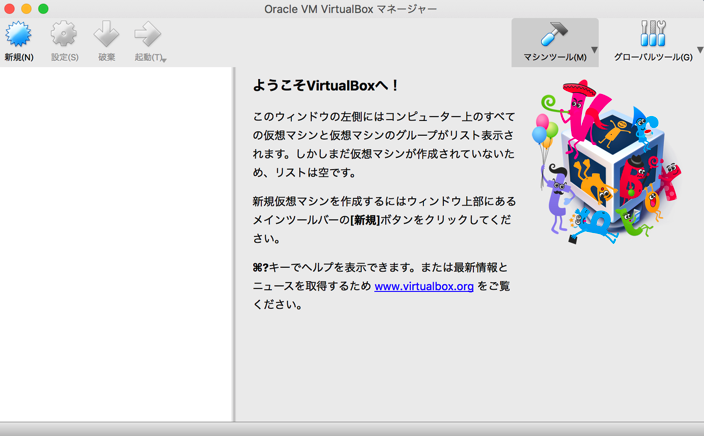The width and height of the screenshot is (706, 436).
Task: Select the 破棄 discard arrow icon
Action: point(106,34)
